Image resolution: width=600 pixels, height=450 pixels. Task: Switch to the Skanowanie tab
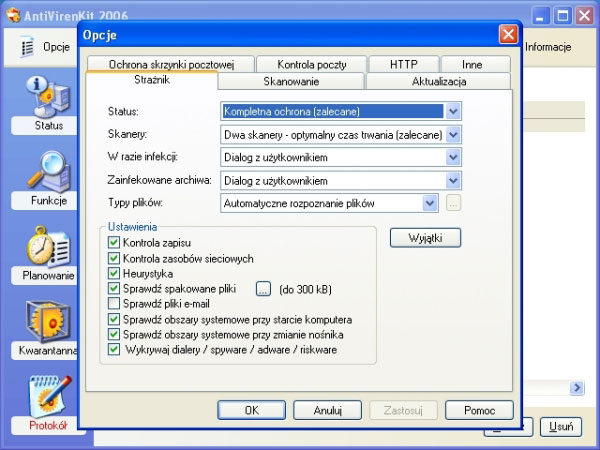pos(291,82)
